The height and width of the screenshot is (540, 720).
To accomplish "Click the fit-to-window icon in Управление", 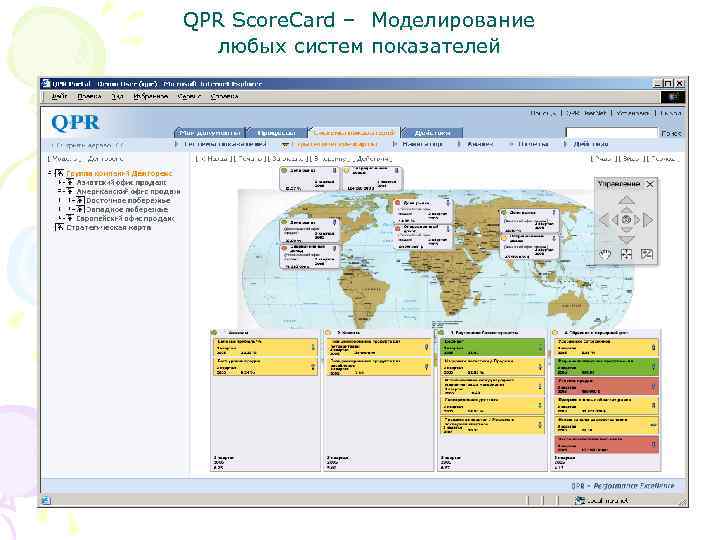I will pyautogui.click(x=626, y=254).
